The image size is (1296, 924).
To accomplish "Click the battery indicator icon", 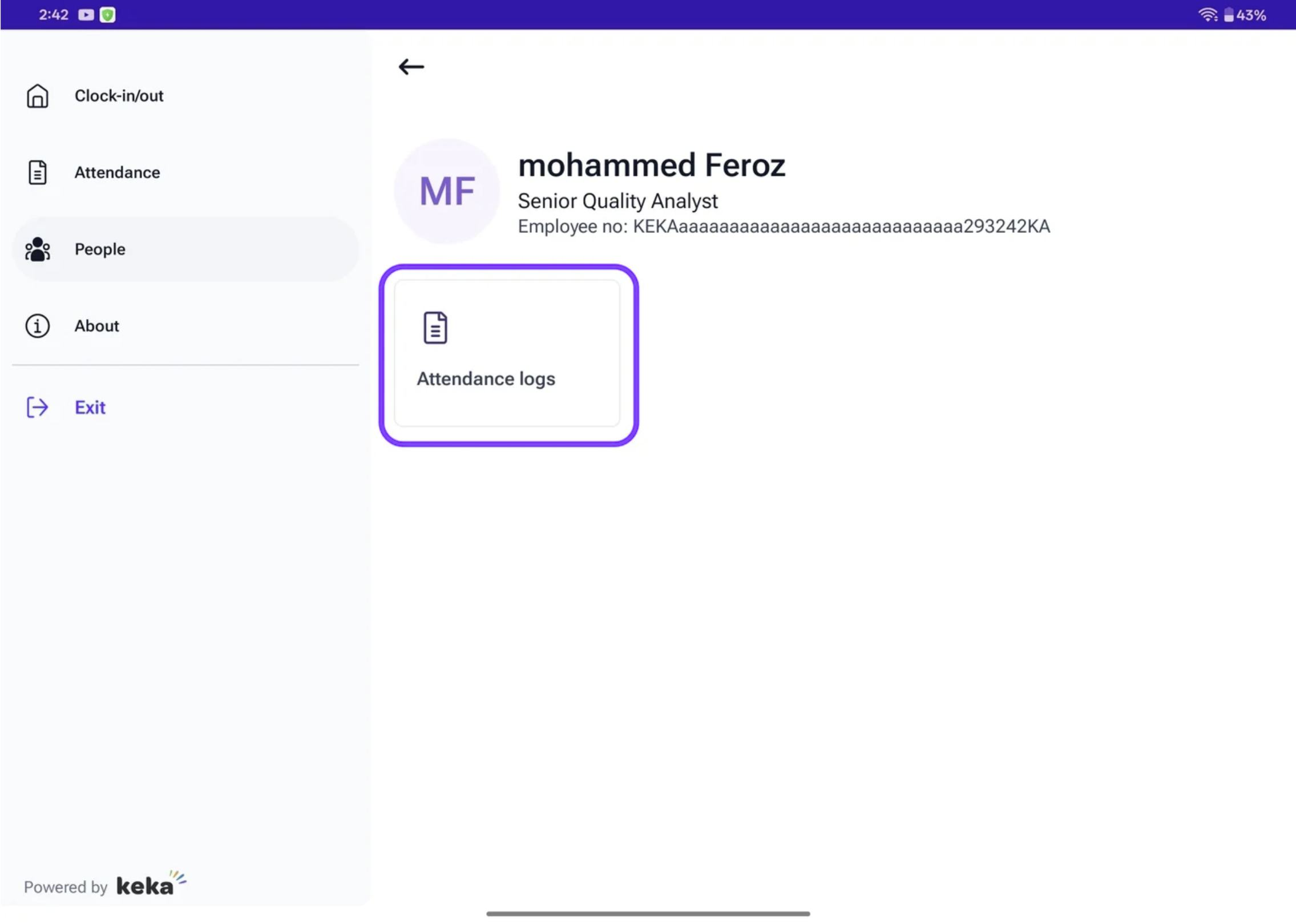I will (1229, 15).
